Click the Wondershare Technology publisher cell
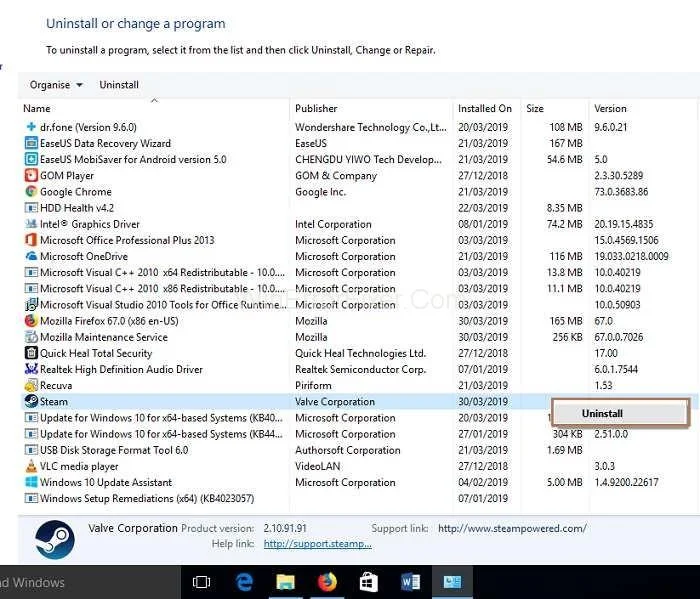This screenshot has height=599, width=700. (x=371, y=127)
